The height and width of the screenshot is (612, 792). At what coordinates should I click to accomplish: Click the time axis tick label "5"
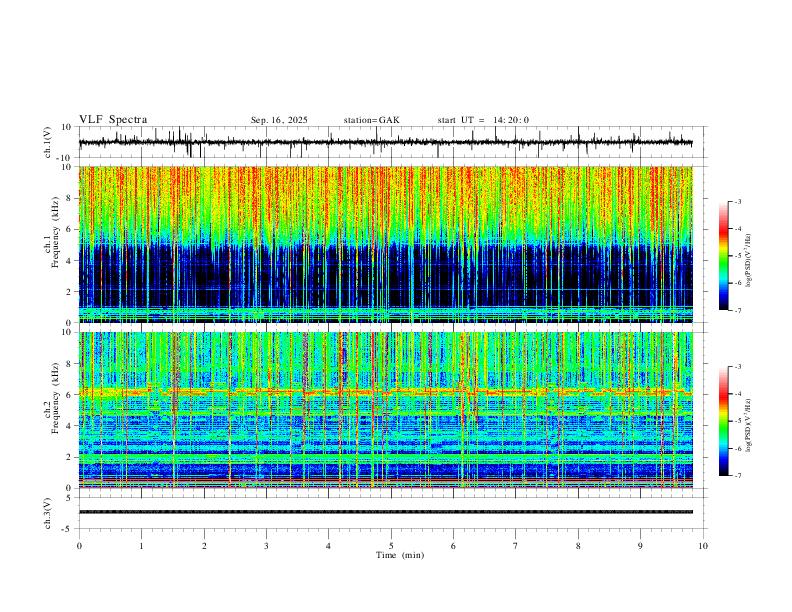coord(391,546)
